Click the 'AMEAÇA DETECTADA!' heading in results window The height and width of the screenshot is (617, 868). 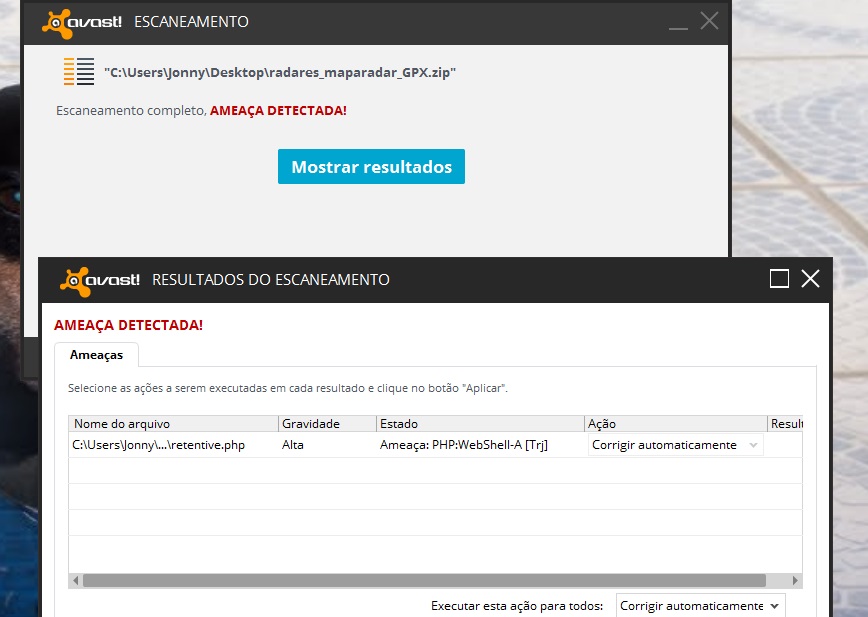[128, 325]
